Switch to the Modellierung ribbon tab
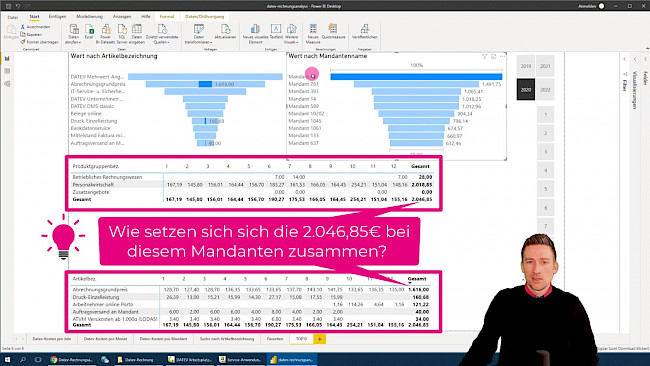This screenshot has height=366, width=650. click(90, 17)
